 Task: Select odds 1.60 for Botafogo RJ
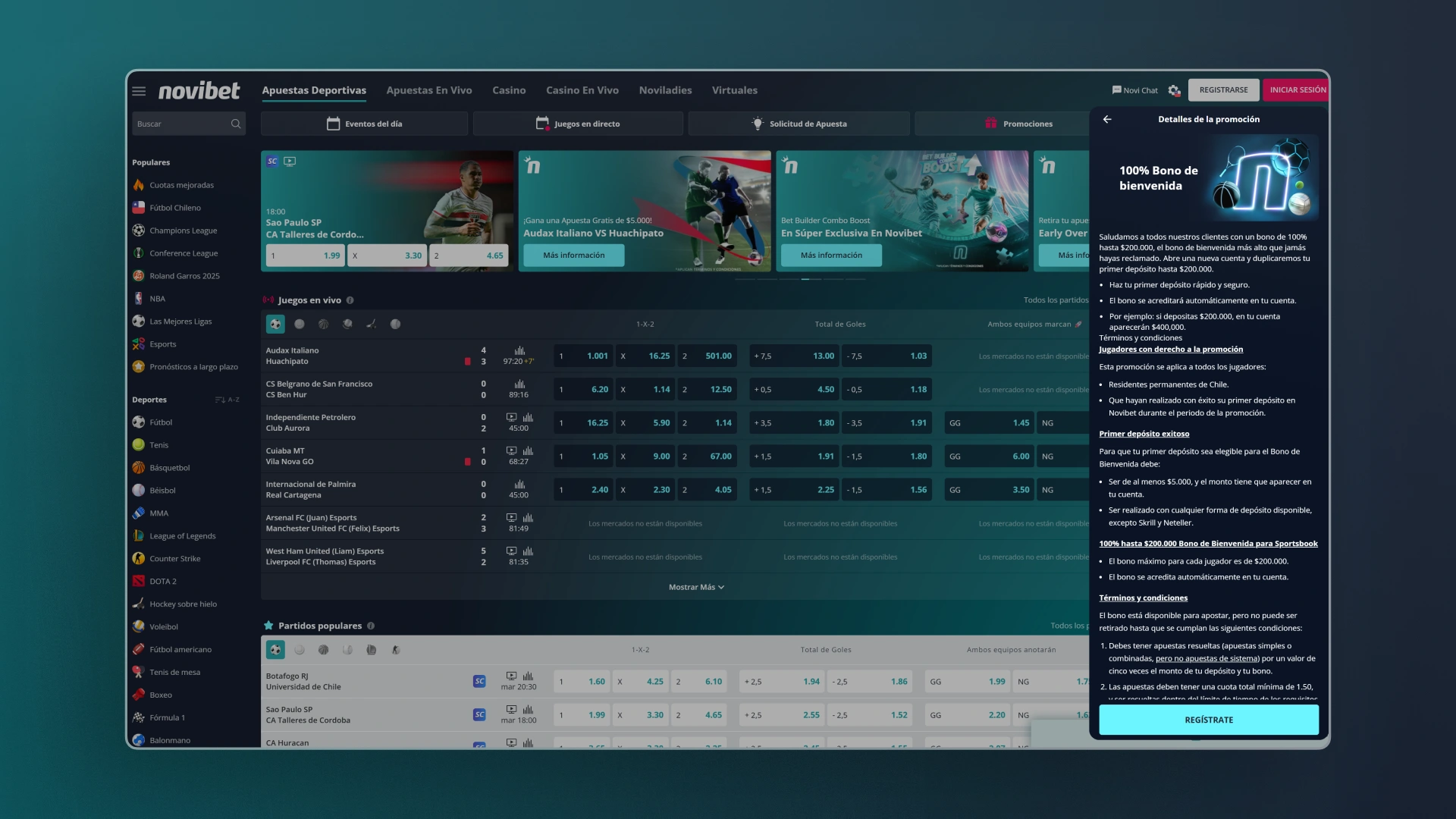582,681
